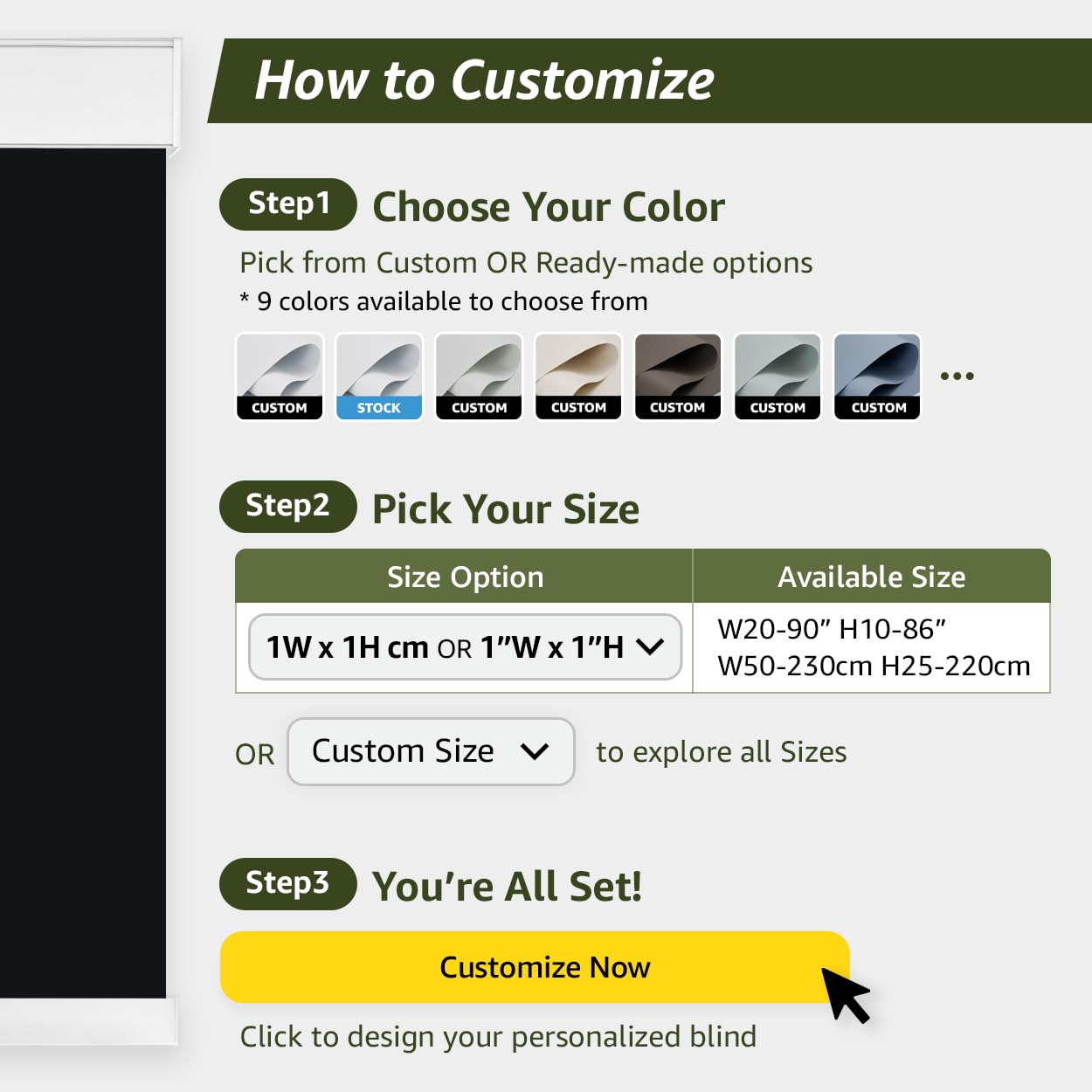Screen dimensions: 1092x1092
Task: Pick the sage green custom swatch
Action: [x=479, y=377]
